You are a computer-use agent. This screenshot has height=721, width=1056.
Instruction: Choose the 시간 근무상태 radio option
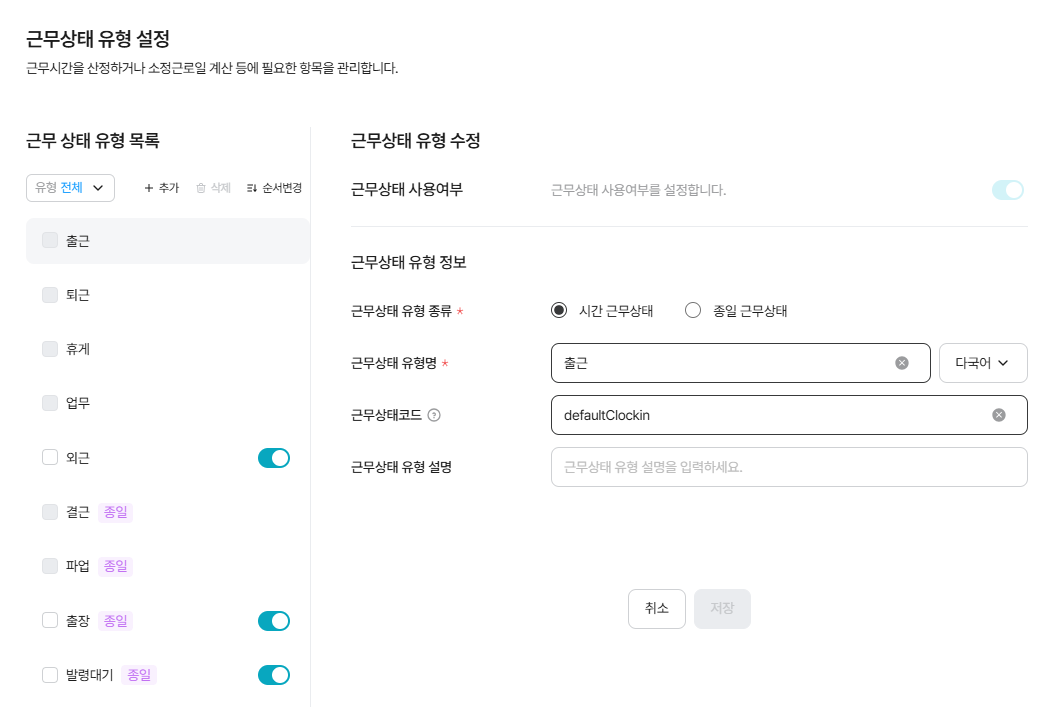[x=559, y=310]
